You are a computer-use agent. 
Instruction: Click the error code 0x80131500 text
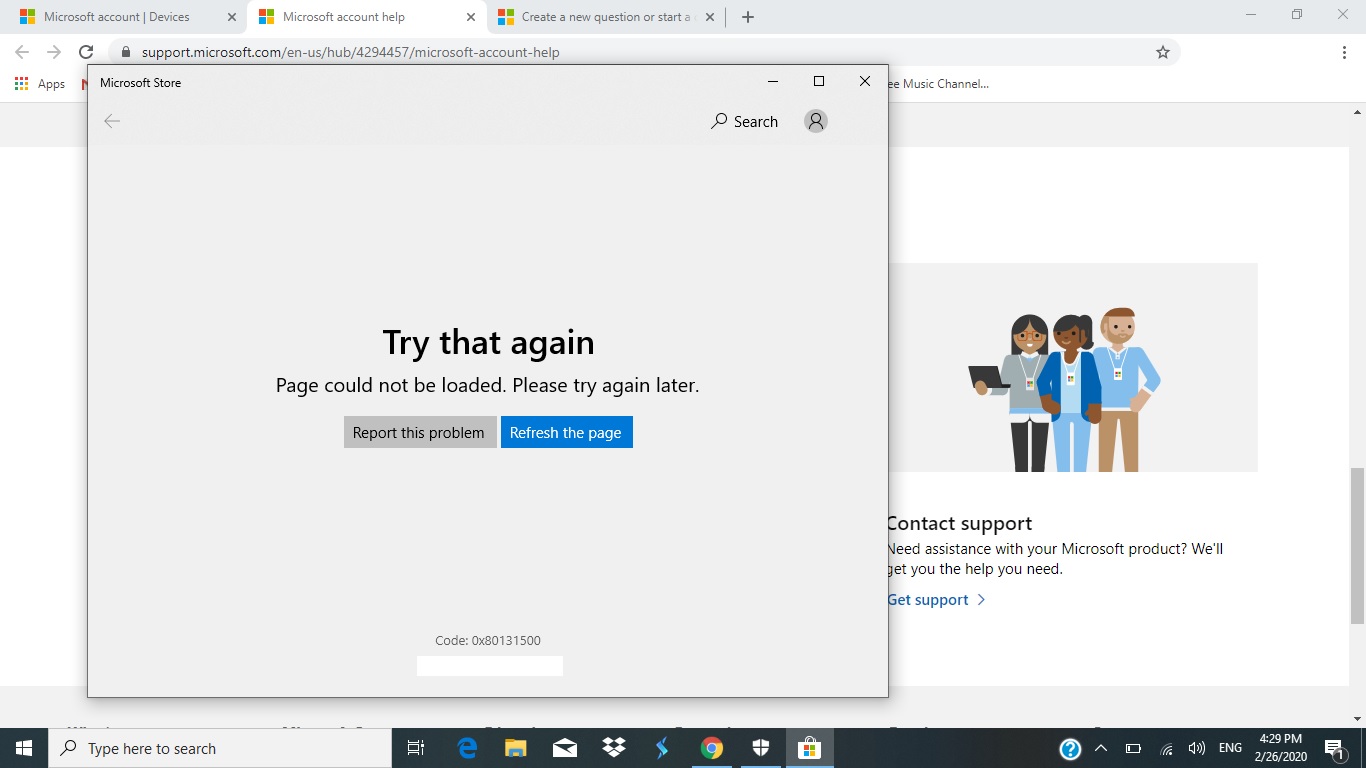pyautogui.click(x=488, y=640)
